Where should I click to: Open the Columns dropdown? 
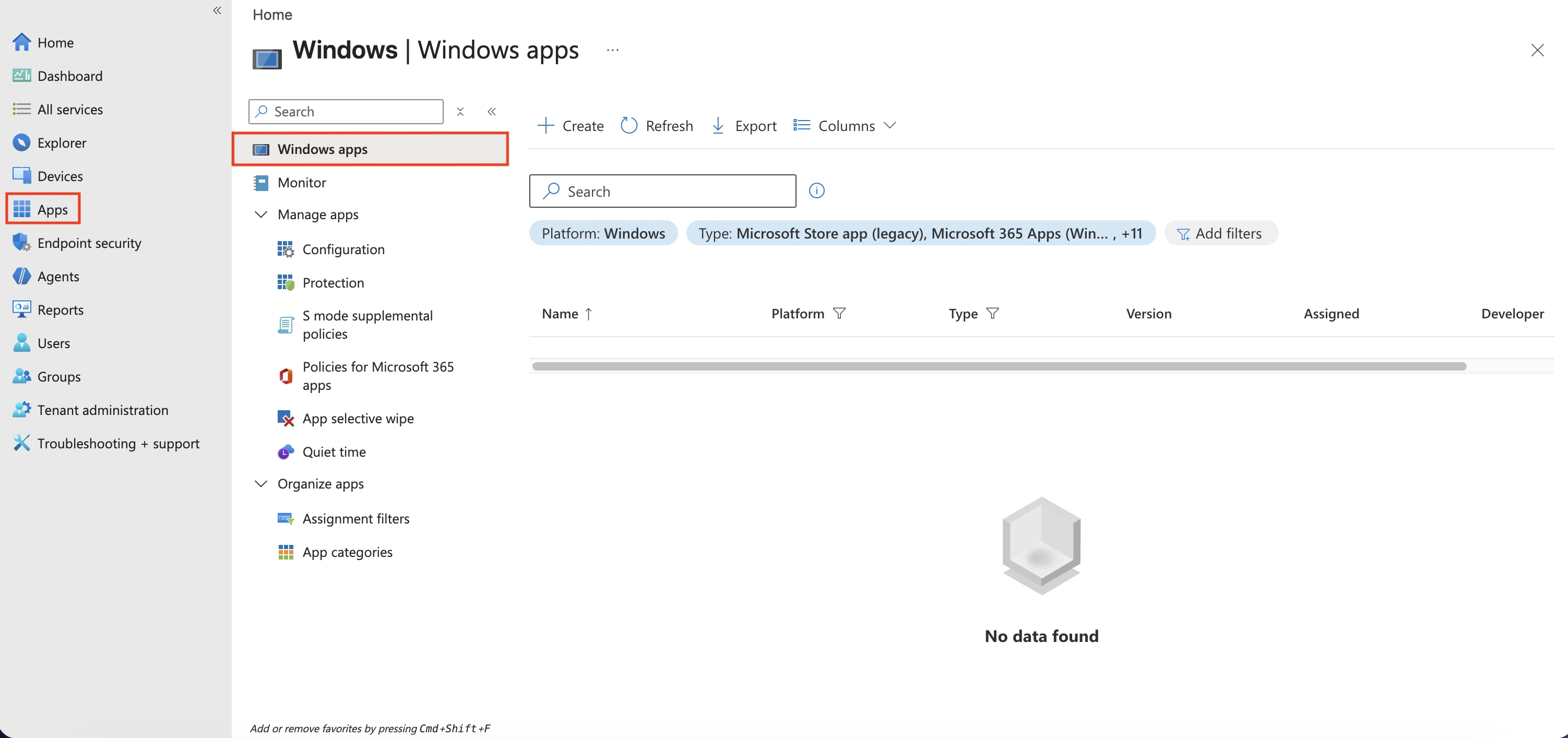(x=845, y=126)
